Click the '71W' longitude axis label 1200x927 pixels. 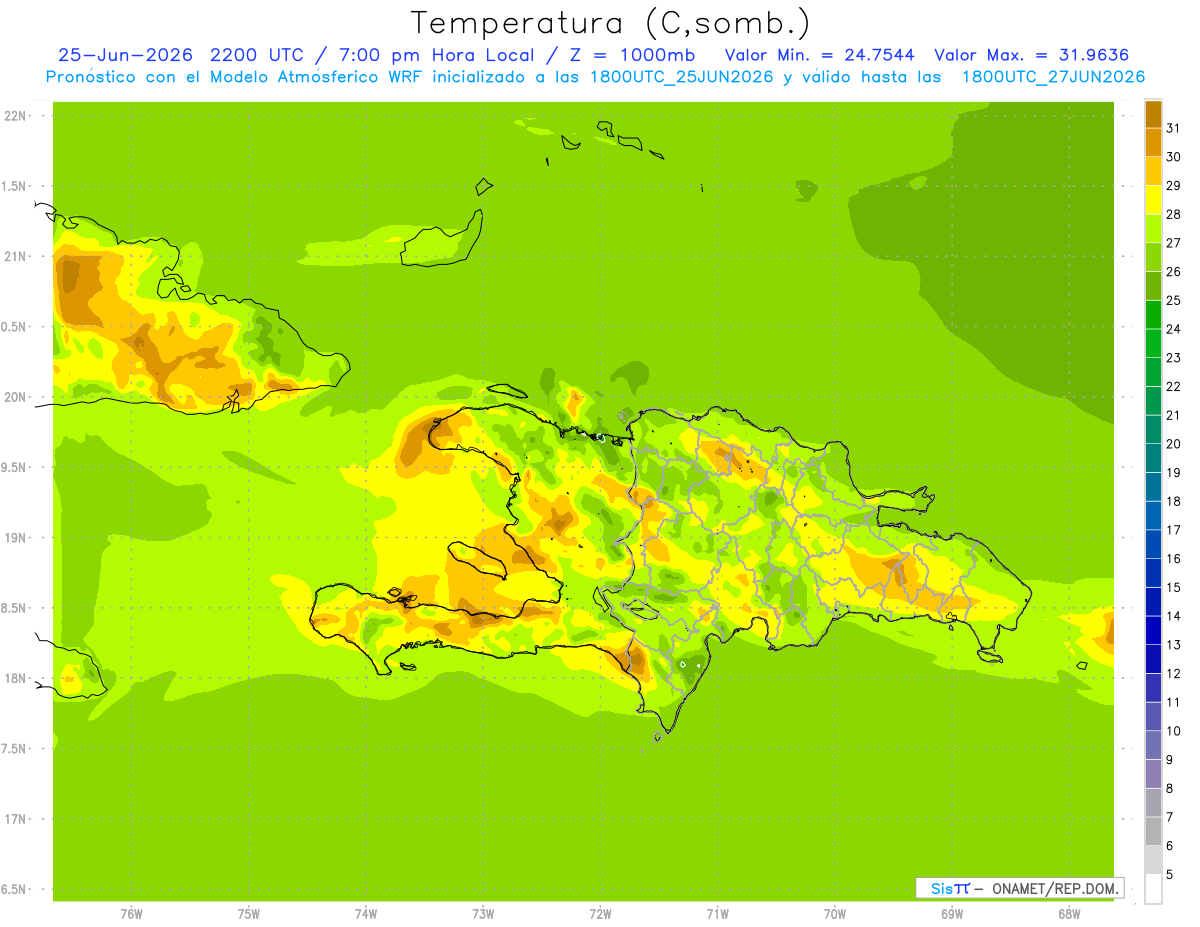(717, 914)
